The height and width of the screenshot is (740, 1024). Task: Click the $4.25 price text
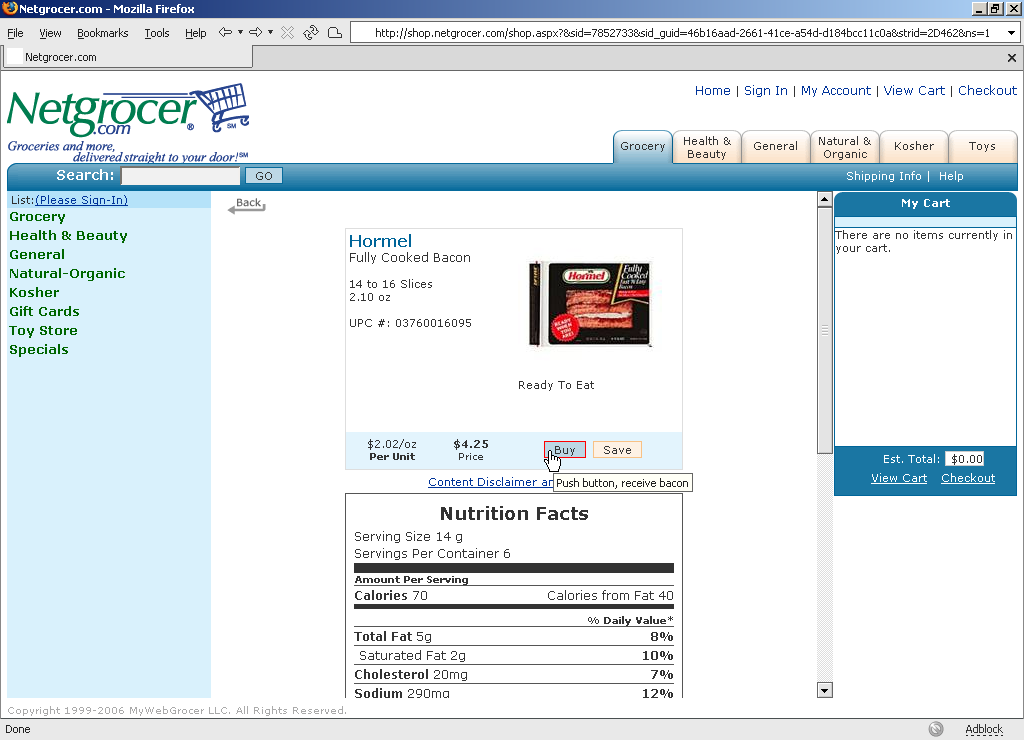click(x=471, y=444)
